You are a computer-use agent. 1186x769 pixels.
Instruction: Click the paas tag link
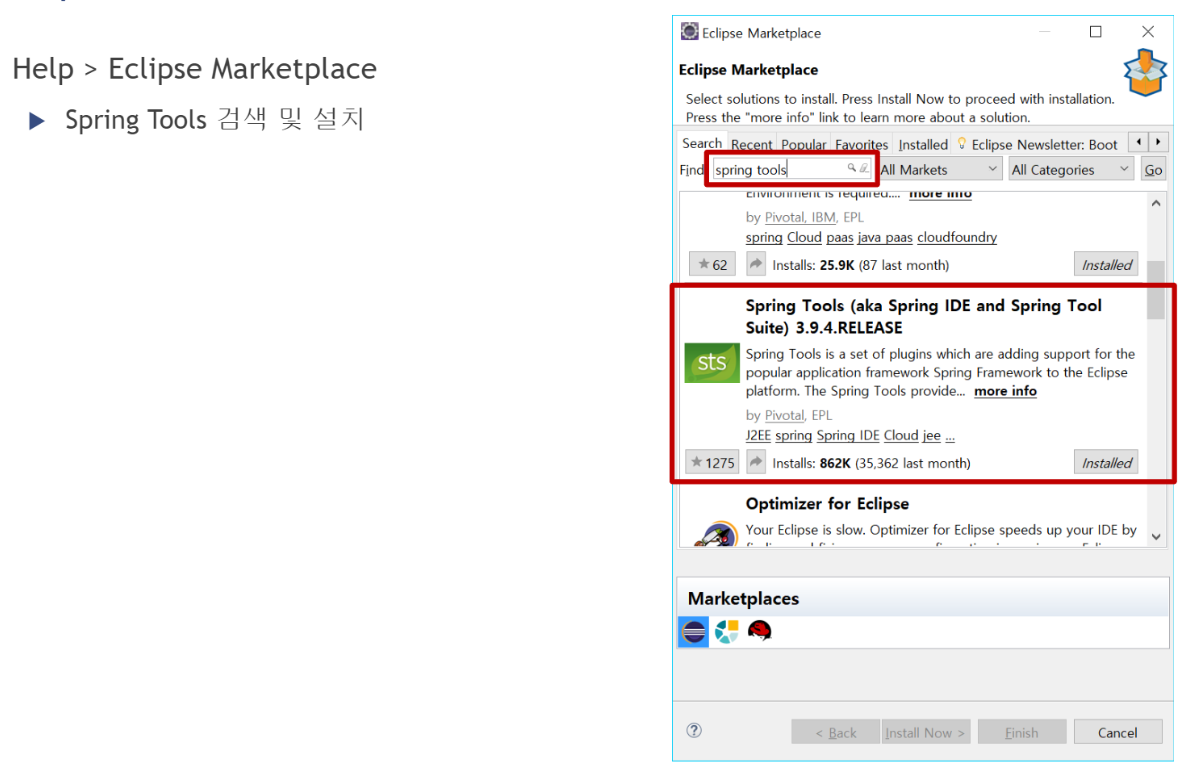click(840, 237)
